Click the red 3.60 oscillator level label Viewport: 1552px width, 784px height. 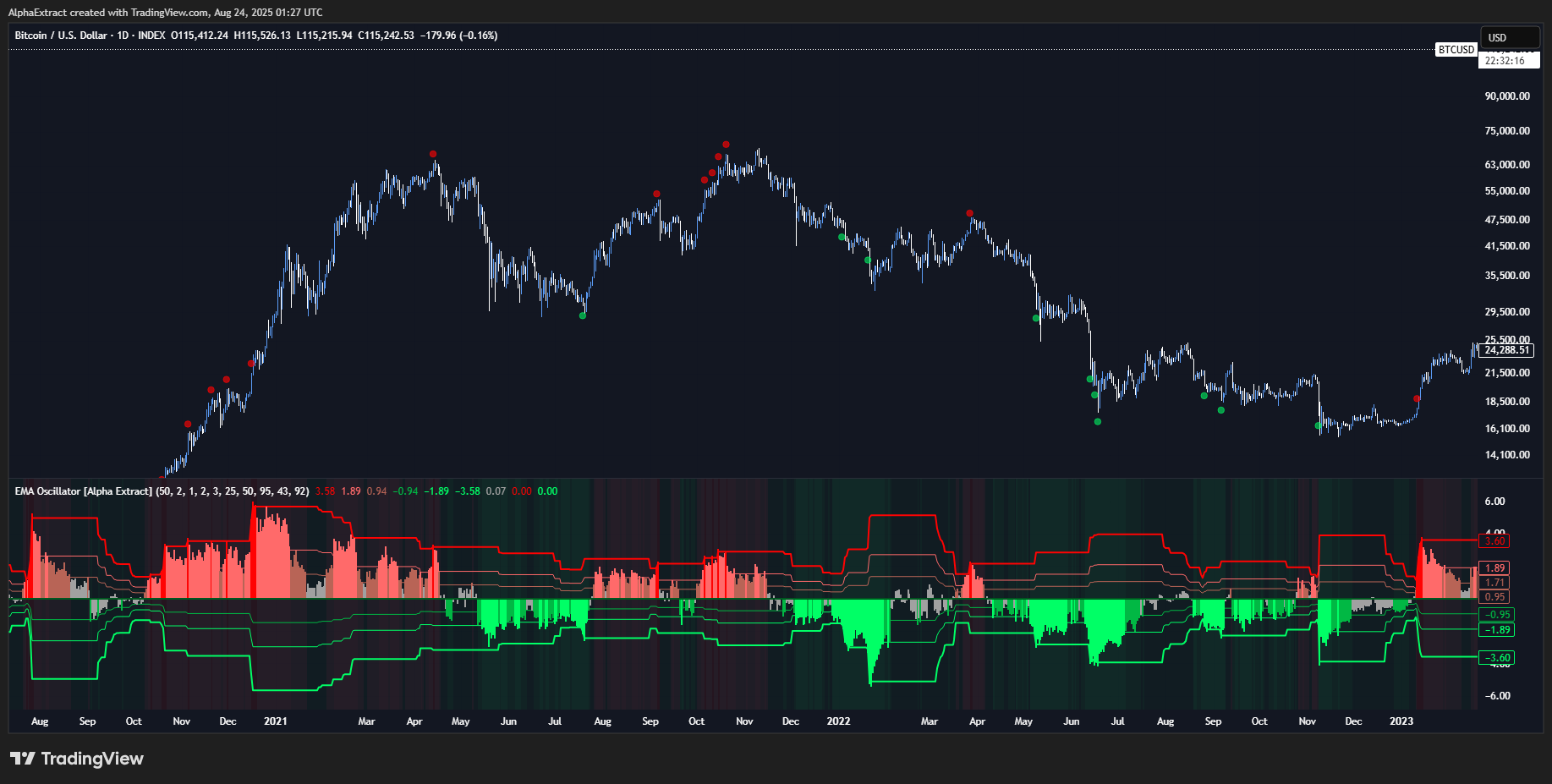[x=1495, y=541]
